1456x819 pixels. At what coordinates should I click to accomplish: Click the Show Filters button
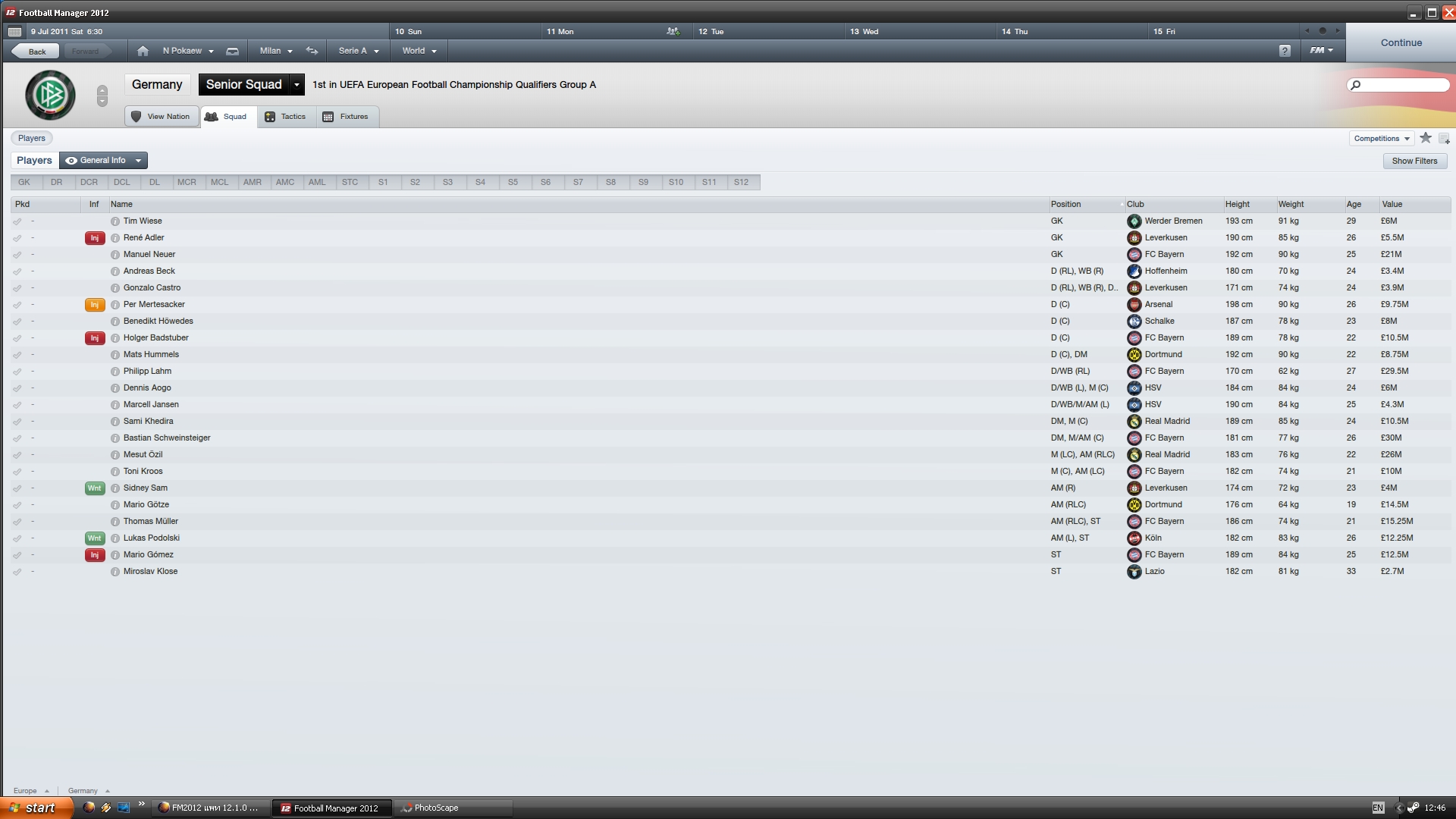tap(1414, 161)
